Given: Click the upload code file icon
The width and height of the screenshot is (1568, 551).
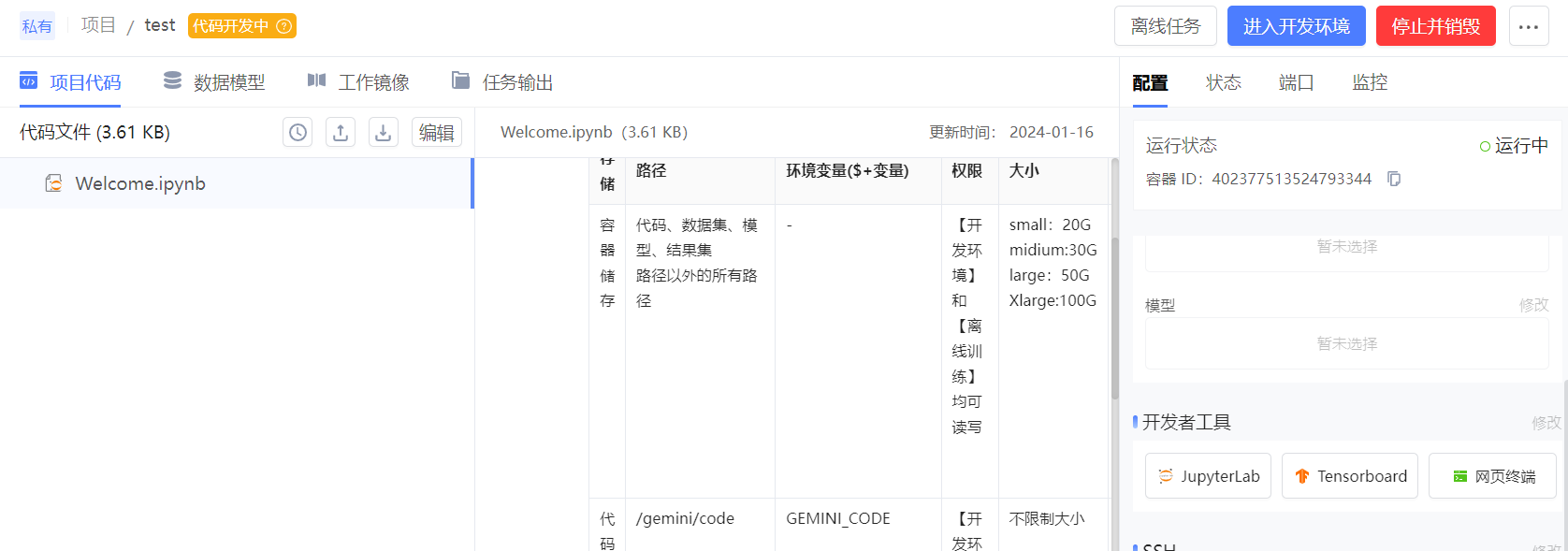Looking at the screenshot, I should coord(341,133).
